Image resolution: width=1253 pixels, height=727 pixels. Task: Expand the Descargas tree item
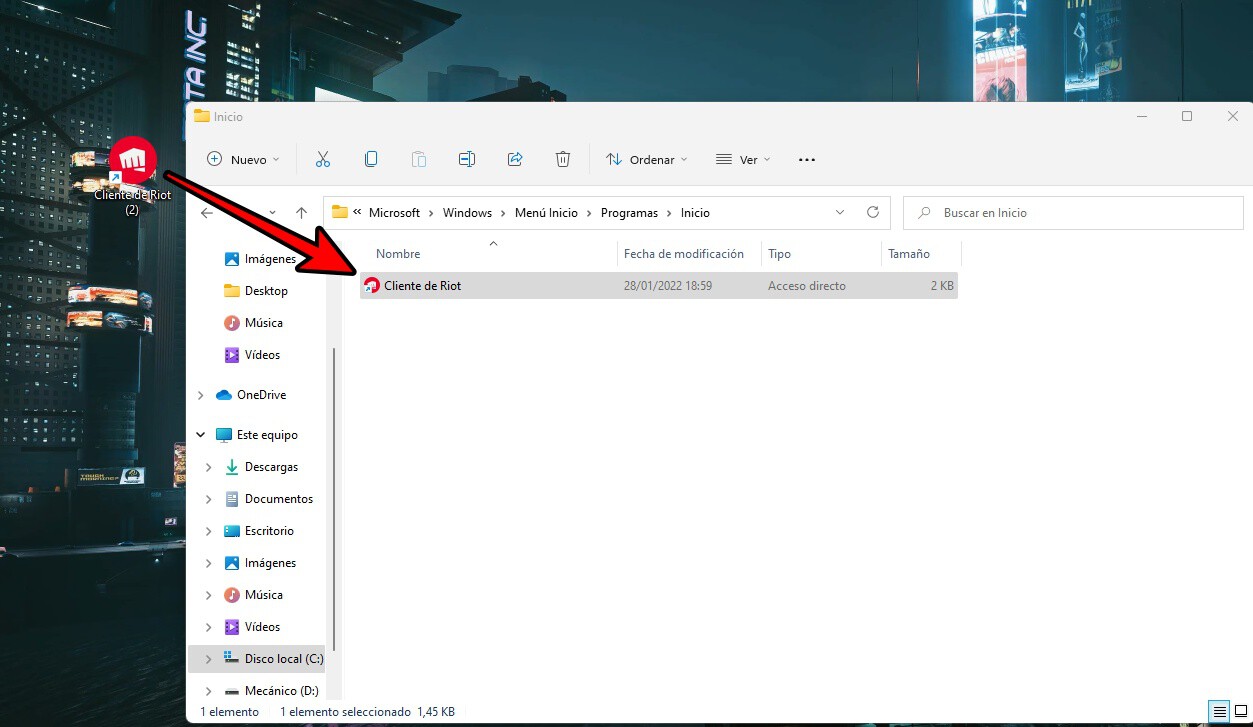click(x=208, y=467)
